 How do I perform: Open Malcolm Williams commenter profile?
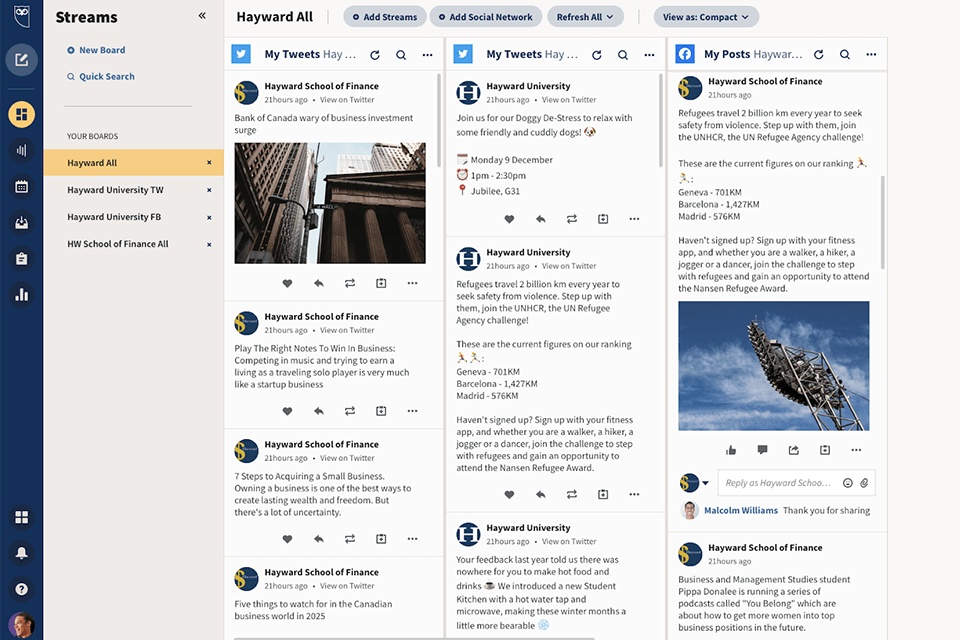coord(741,510)
